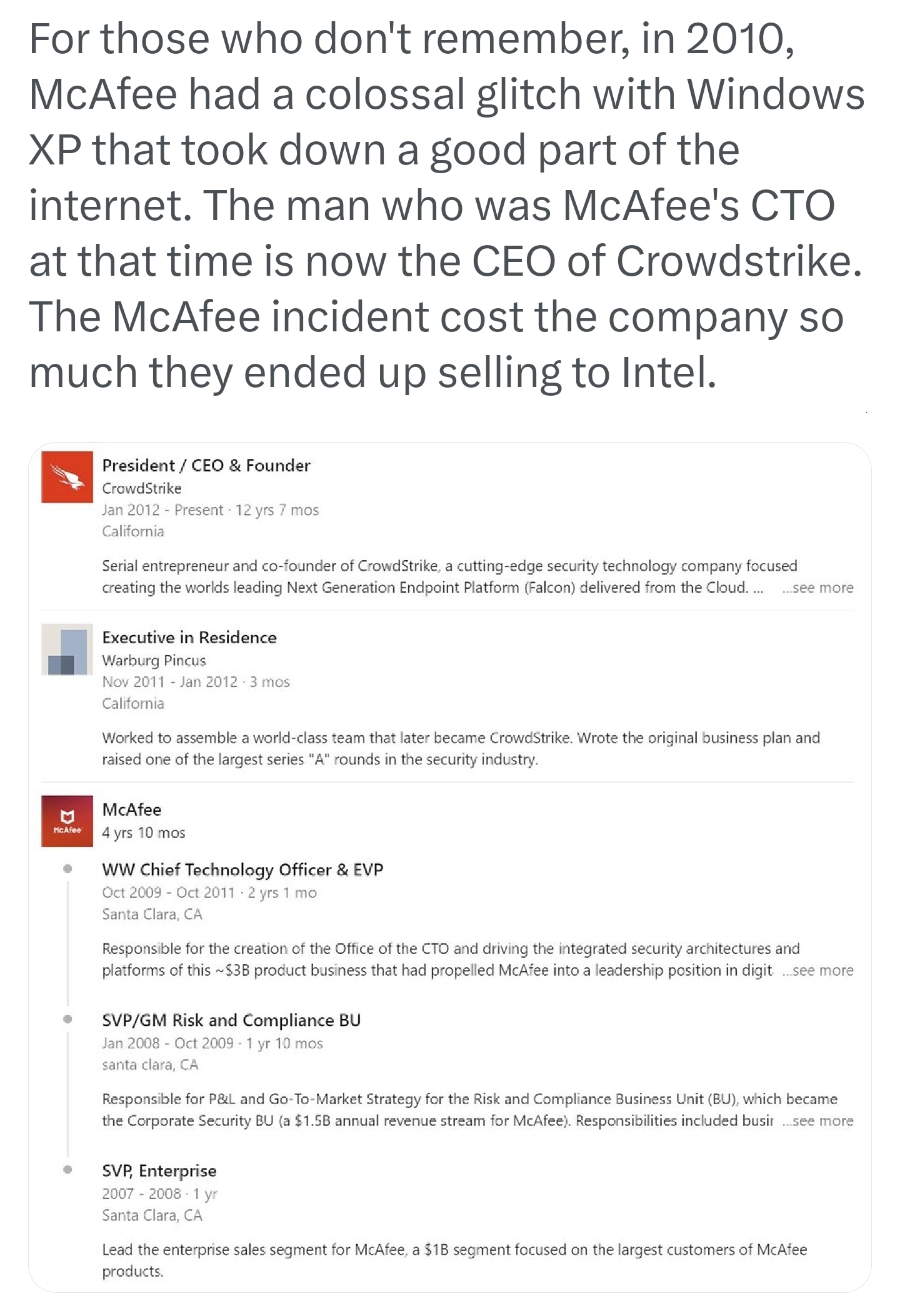Image resolution: width=900 pixels, height=1316 pixels.
Task: Click the timeline bullet beside SVP, Enterprise
Action: point(67,1169)
